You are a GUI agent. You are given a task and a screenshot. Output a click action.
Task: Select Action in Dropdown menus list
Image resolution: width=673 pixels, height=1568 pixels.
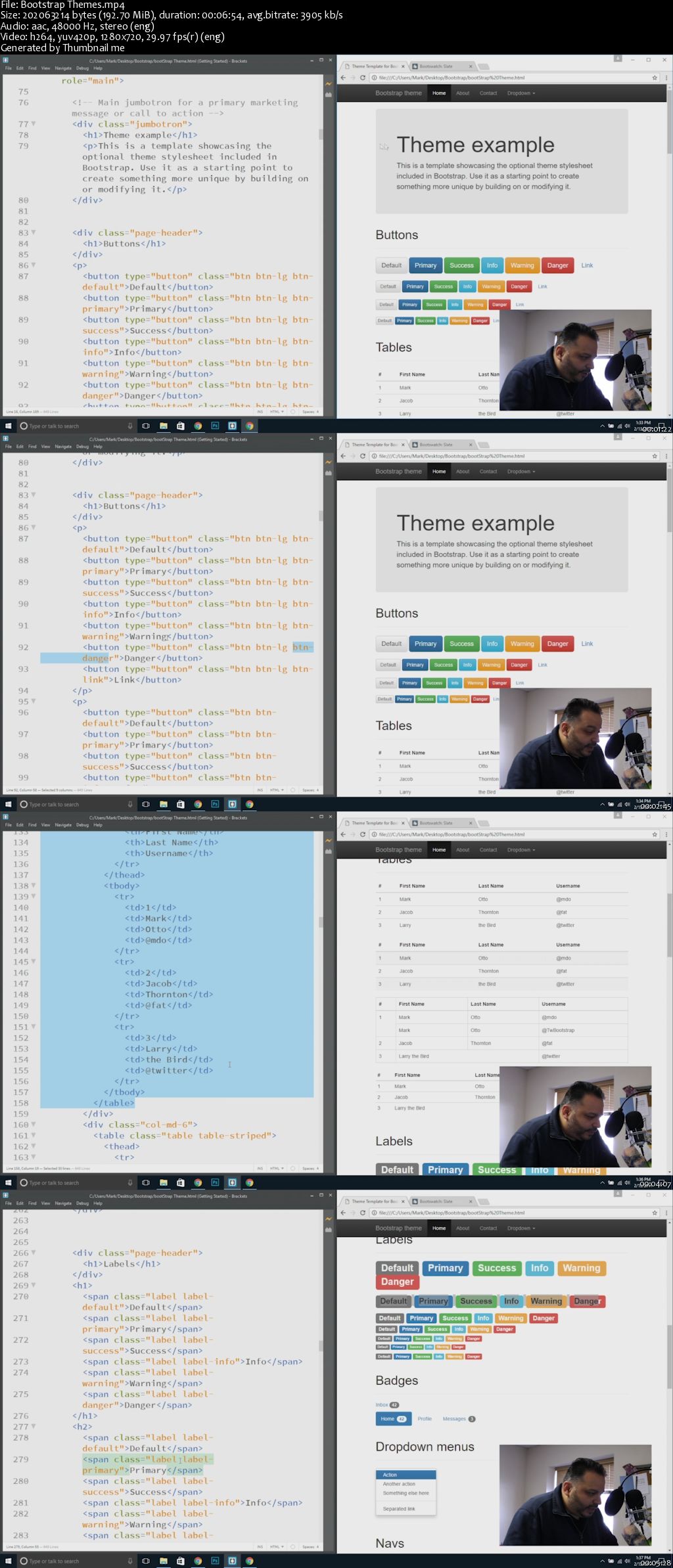[406, 1475]
